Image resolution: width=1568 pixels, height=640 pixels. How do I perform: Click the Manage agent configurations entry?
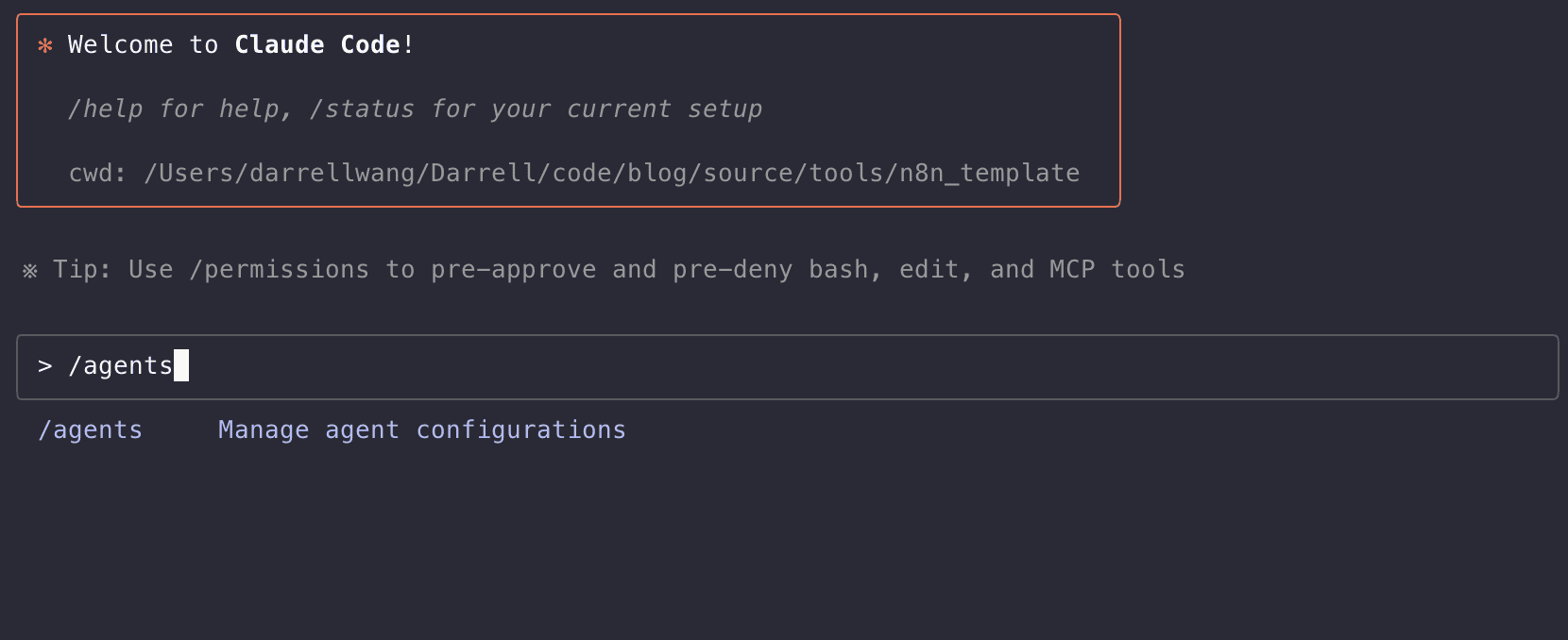coord(421,429)
